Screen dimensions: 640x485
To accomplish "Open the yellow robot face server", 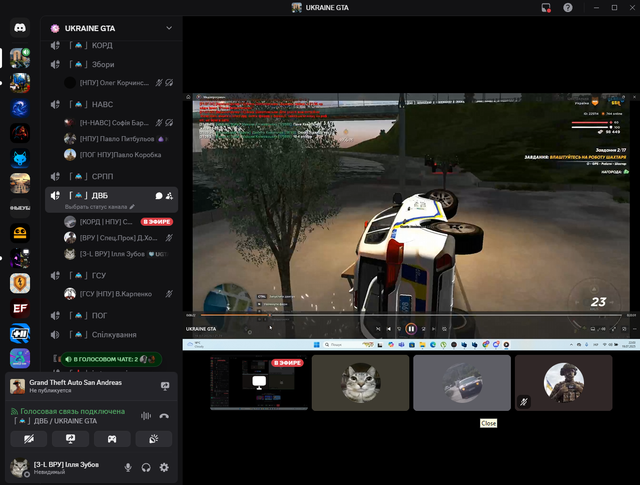I will pos(20,233).
